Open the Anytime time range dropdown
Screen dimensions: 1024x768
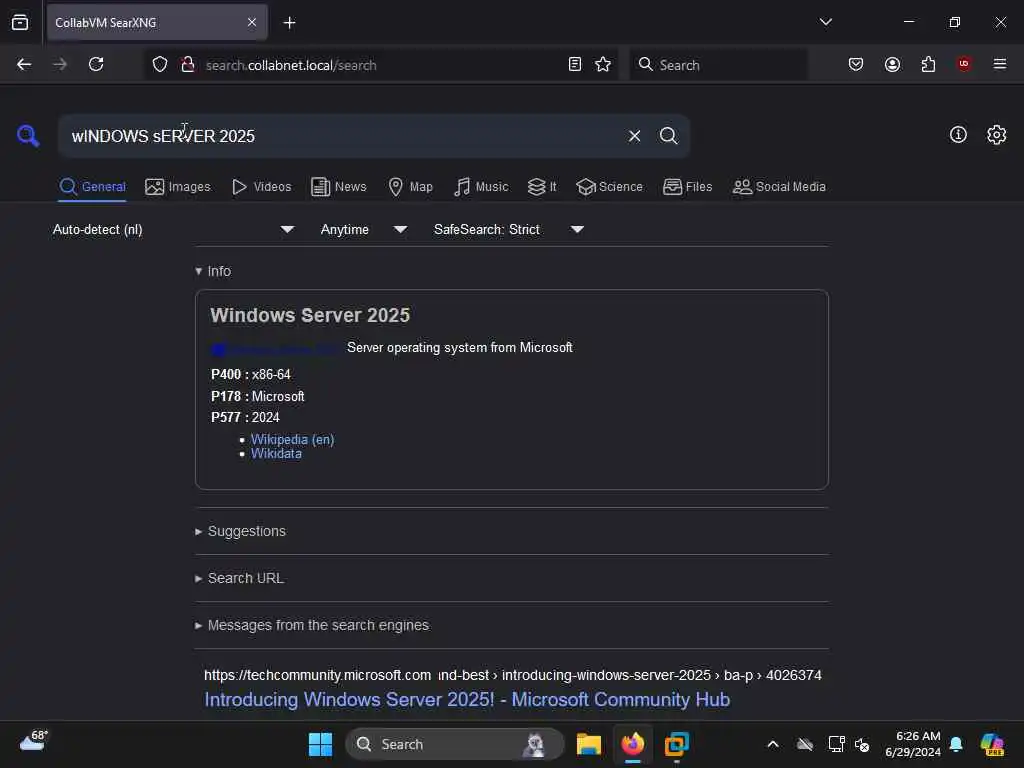point(364,229)
